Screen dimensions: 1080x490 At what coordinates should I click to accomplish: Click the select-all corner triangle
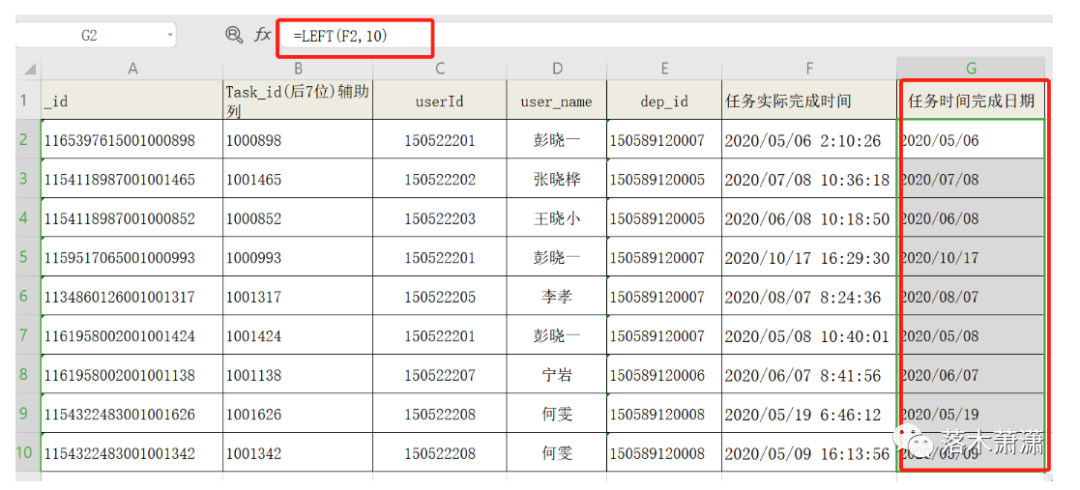pyautogui.click(x=30, y=69)
